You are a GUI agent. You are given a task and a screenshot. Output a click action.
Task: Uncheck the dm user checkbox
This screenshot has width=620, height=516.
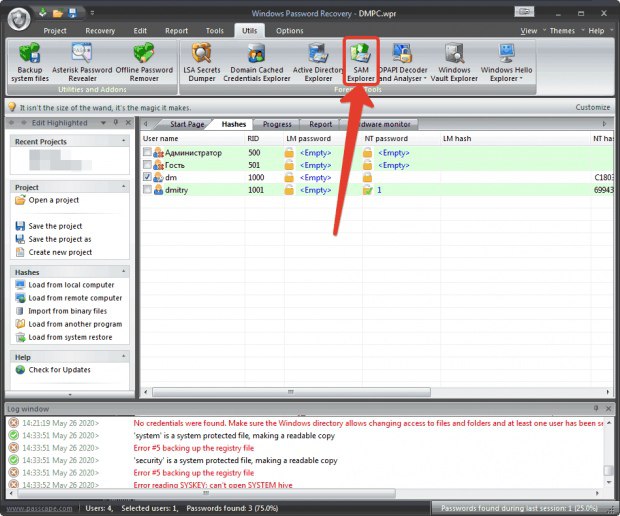pos(147,177)
